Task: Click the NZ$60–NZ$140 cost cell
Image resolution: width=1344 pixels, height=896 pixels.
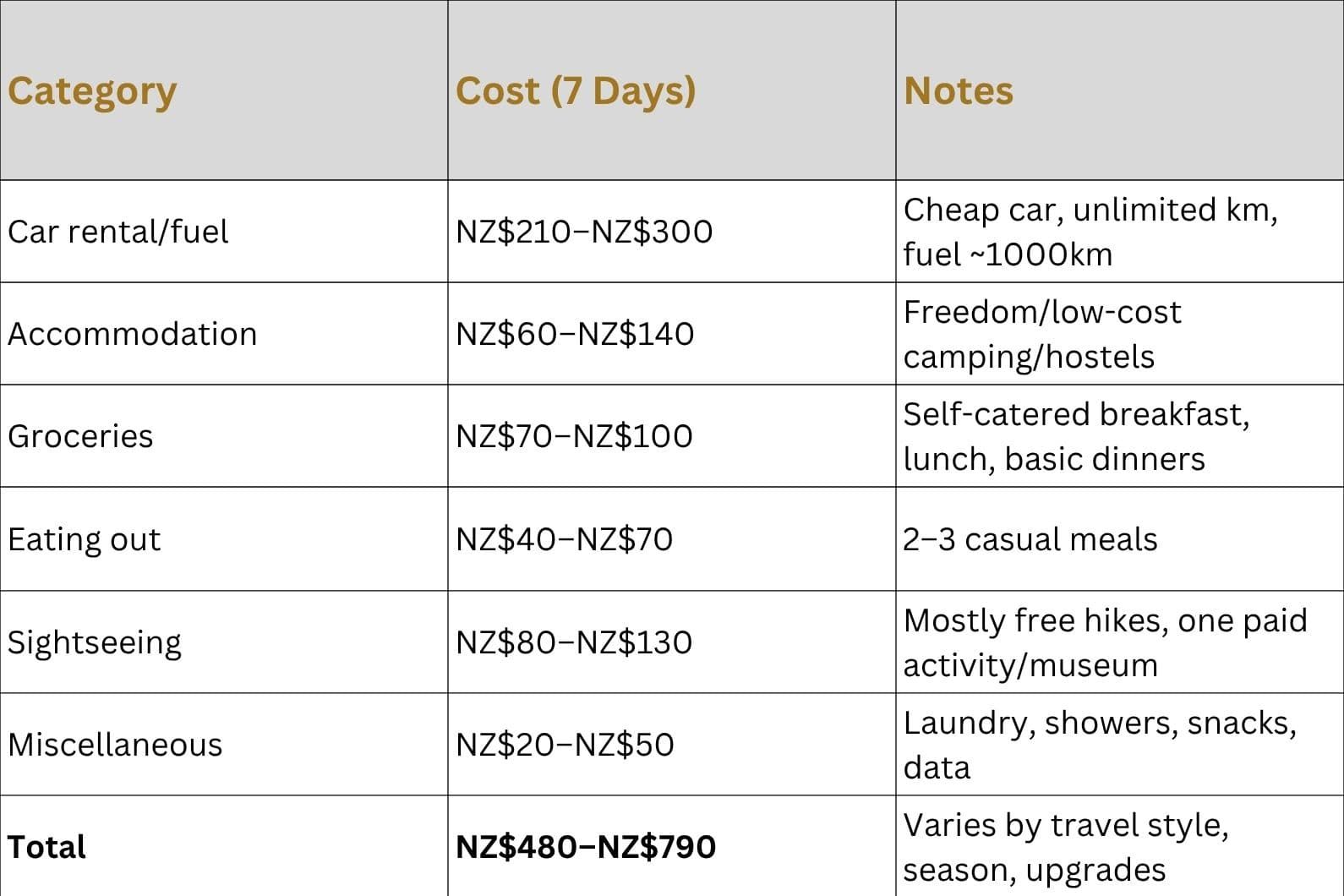Action: 575,334
